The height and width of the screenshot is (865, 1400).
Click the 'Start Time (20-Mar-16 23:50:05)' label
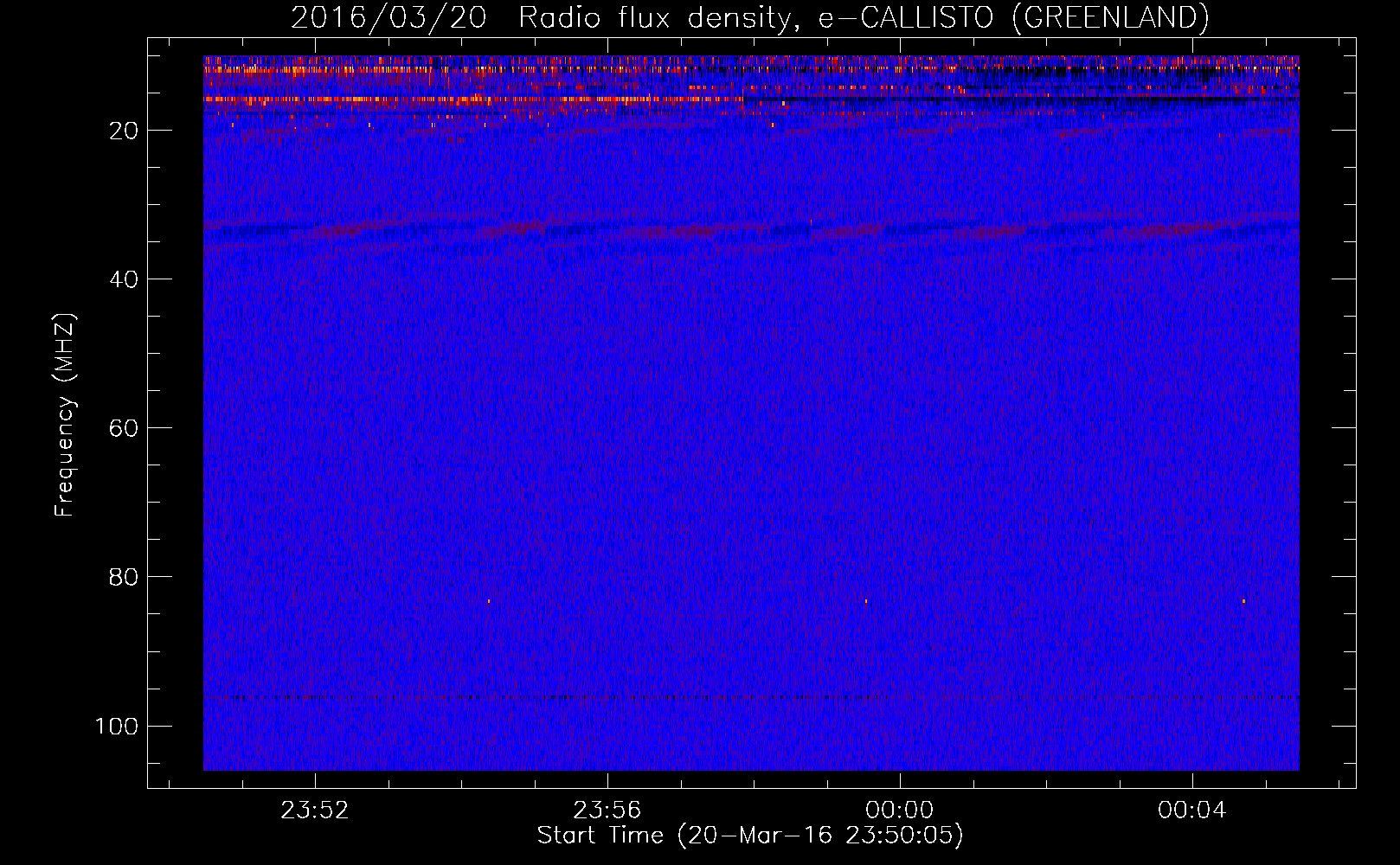[750, 836]
